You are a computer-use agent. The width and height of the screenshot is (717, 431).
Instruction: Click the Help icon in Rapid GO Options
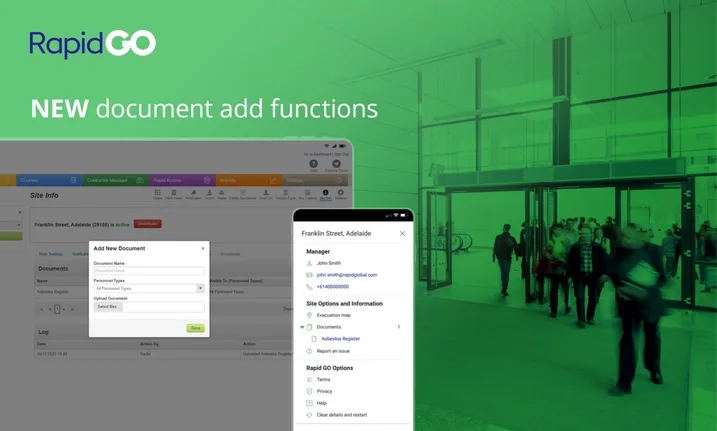pyautogui.click(x=309, y=404)
